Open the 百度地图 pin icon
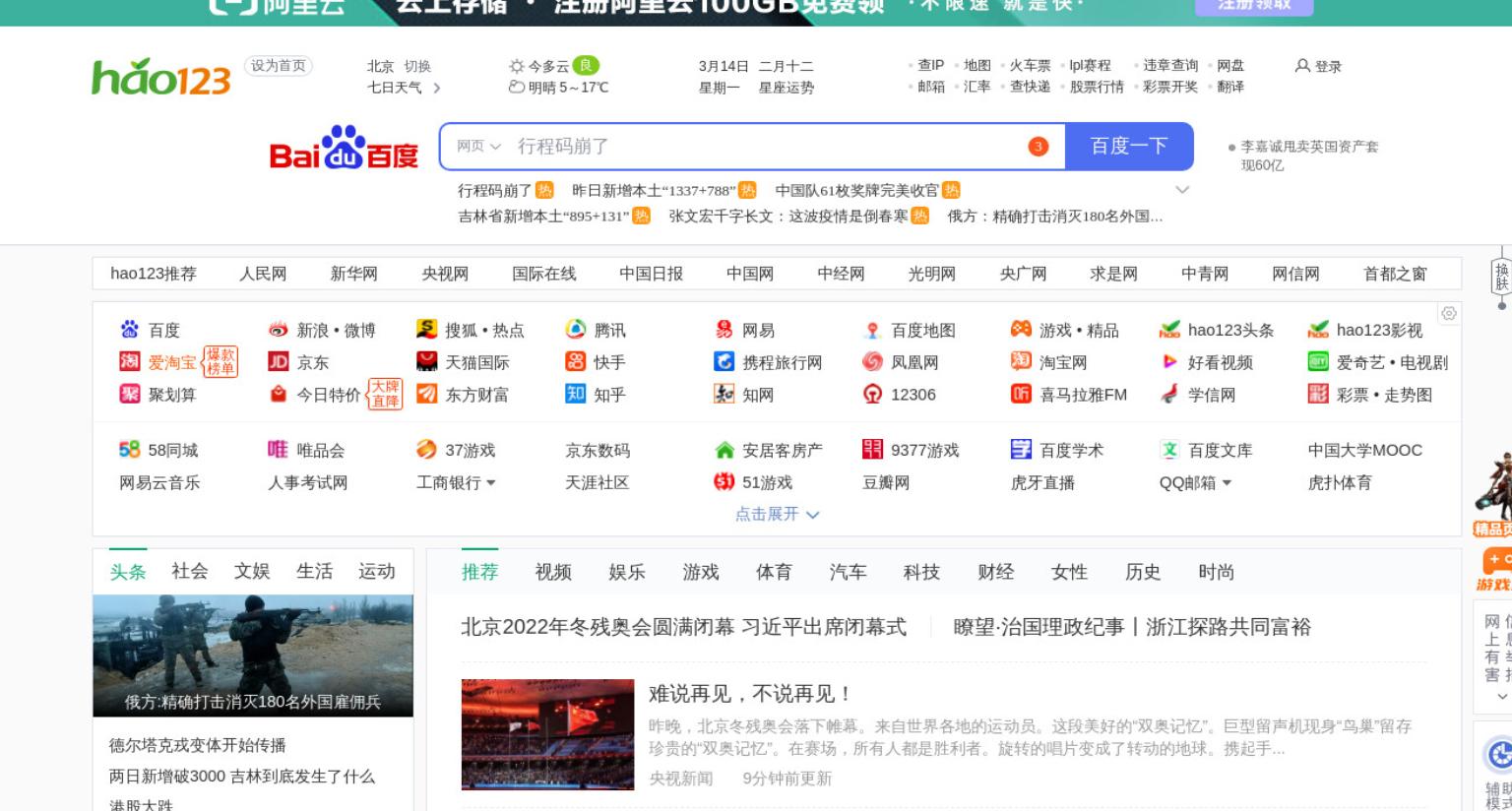The height and width of the screenshot is (811, 1512). [872, 330]
